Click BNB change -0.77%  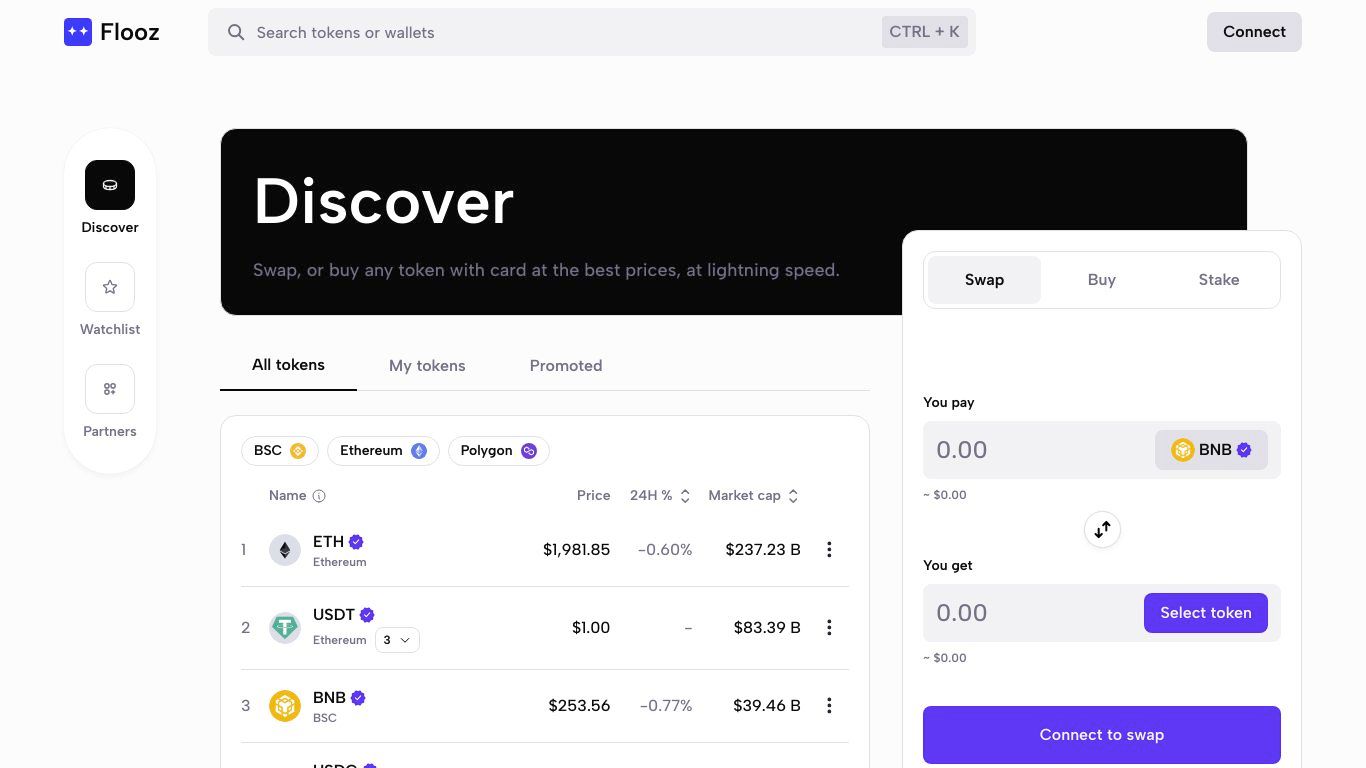coord(666,706)
